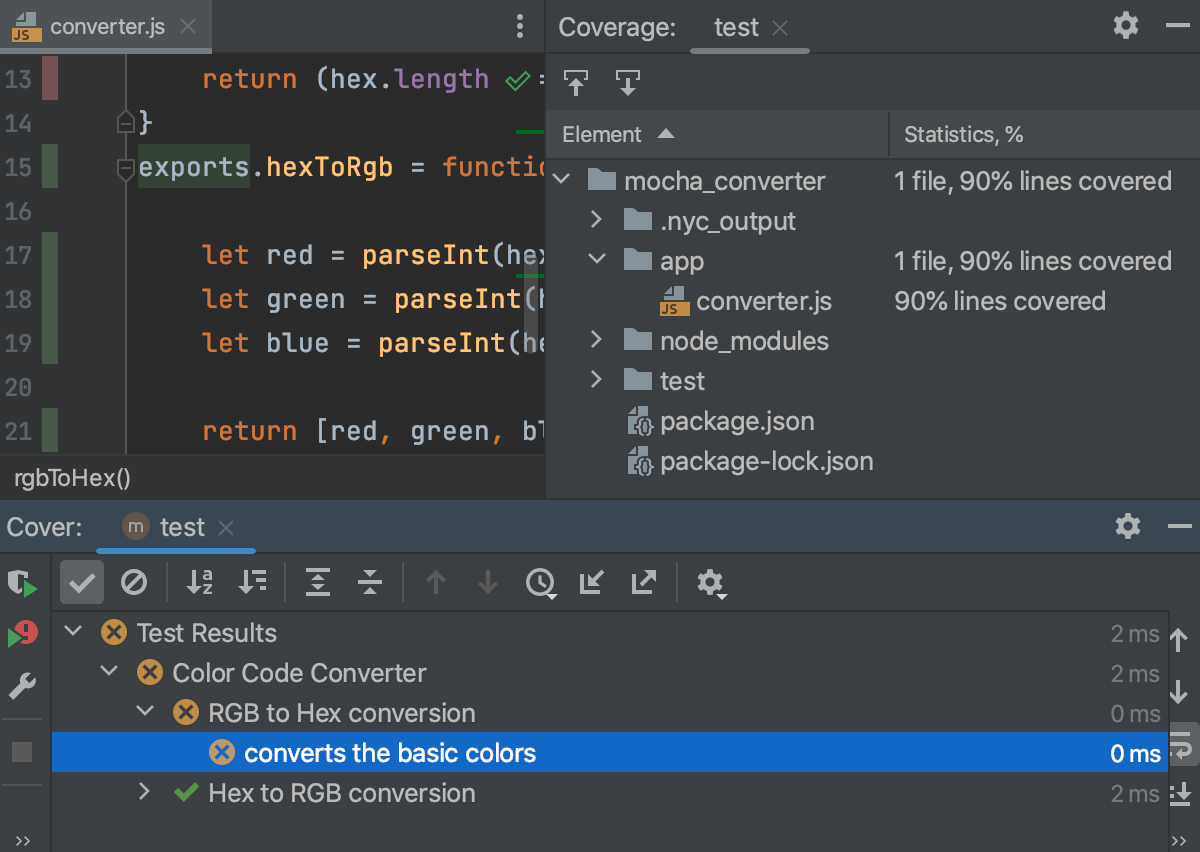The width and height of the screenshot is (1200, 852).
Task: Expand the node_modules folder
Action: (597, 340)
